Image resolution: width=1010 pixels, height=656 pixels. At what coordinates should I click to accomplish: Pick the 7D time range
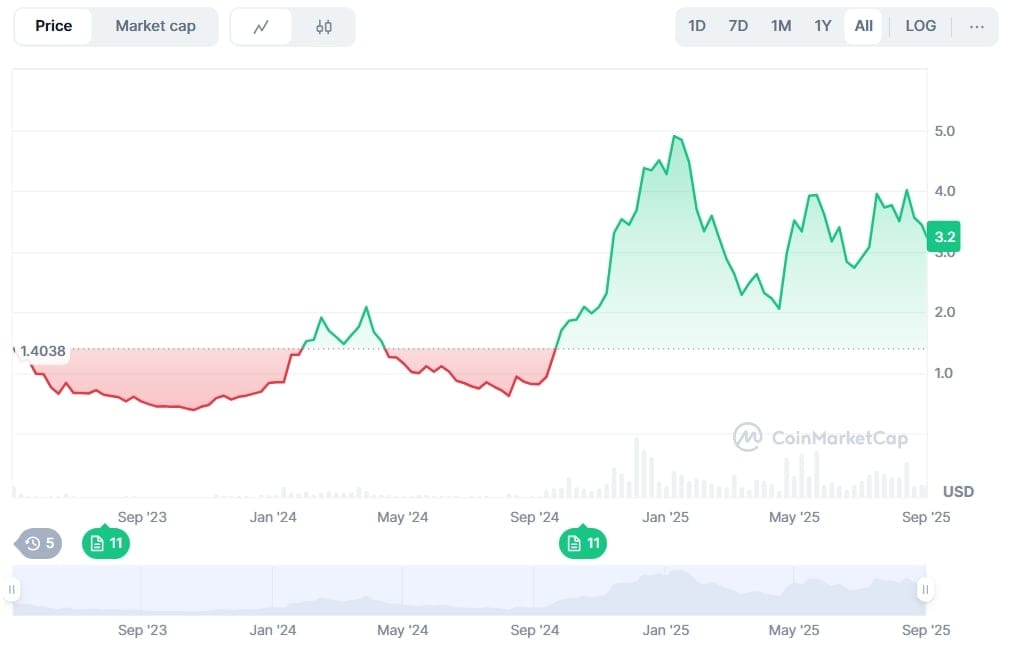(738, 26)
